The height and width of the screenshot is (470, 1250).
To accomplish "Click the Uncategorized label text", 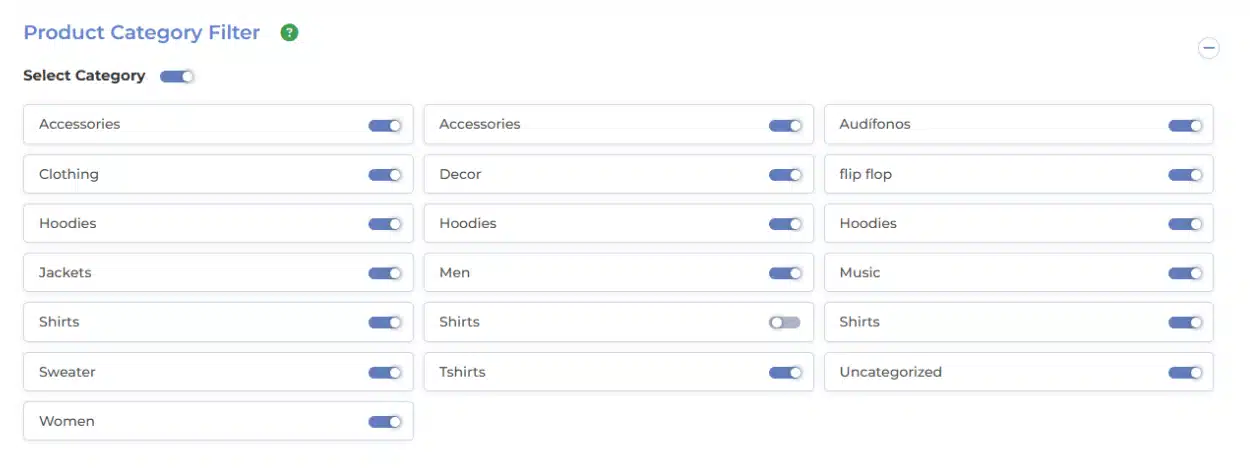I will (890, 372).
